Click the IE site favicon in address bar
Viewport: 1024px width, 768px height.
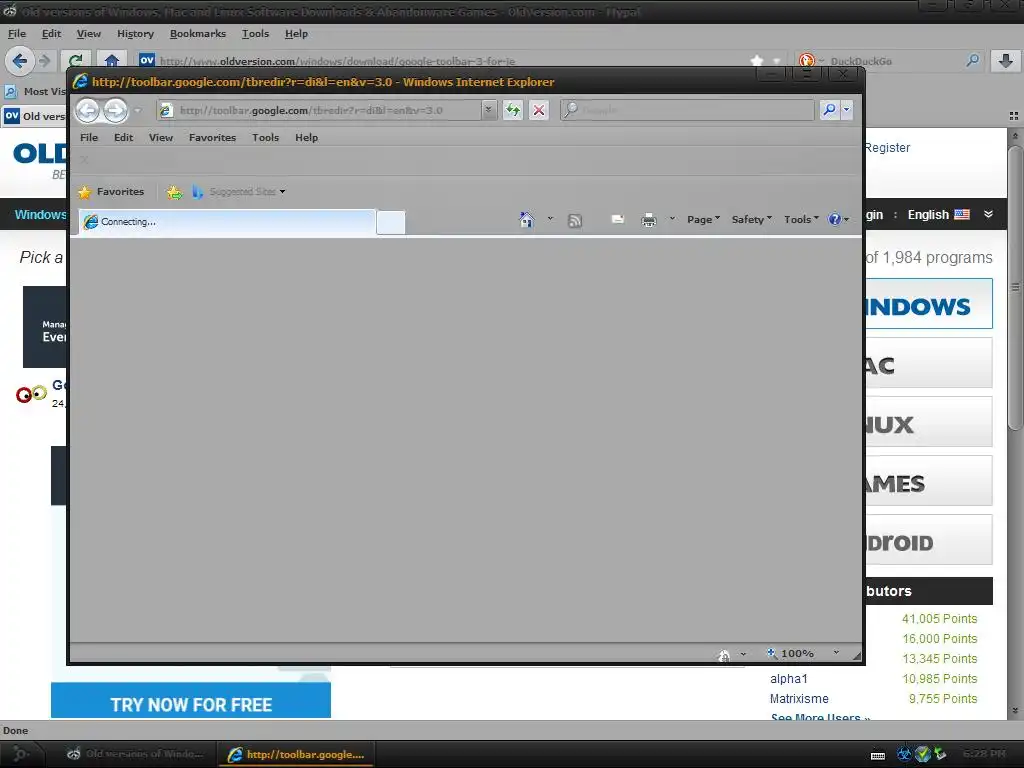click(x=166, y=110)
